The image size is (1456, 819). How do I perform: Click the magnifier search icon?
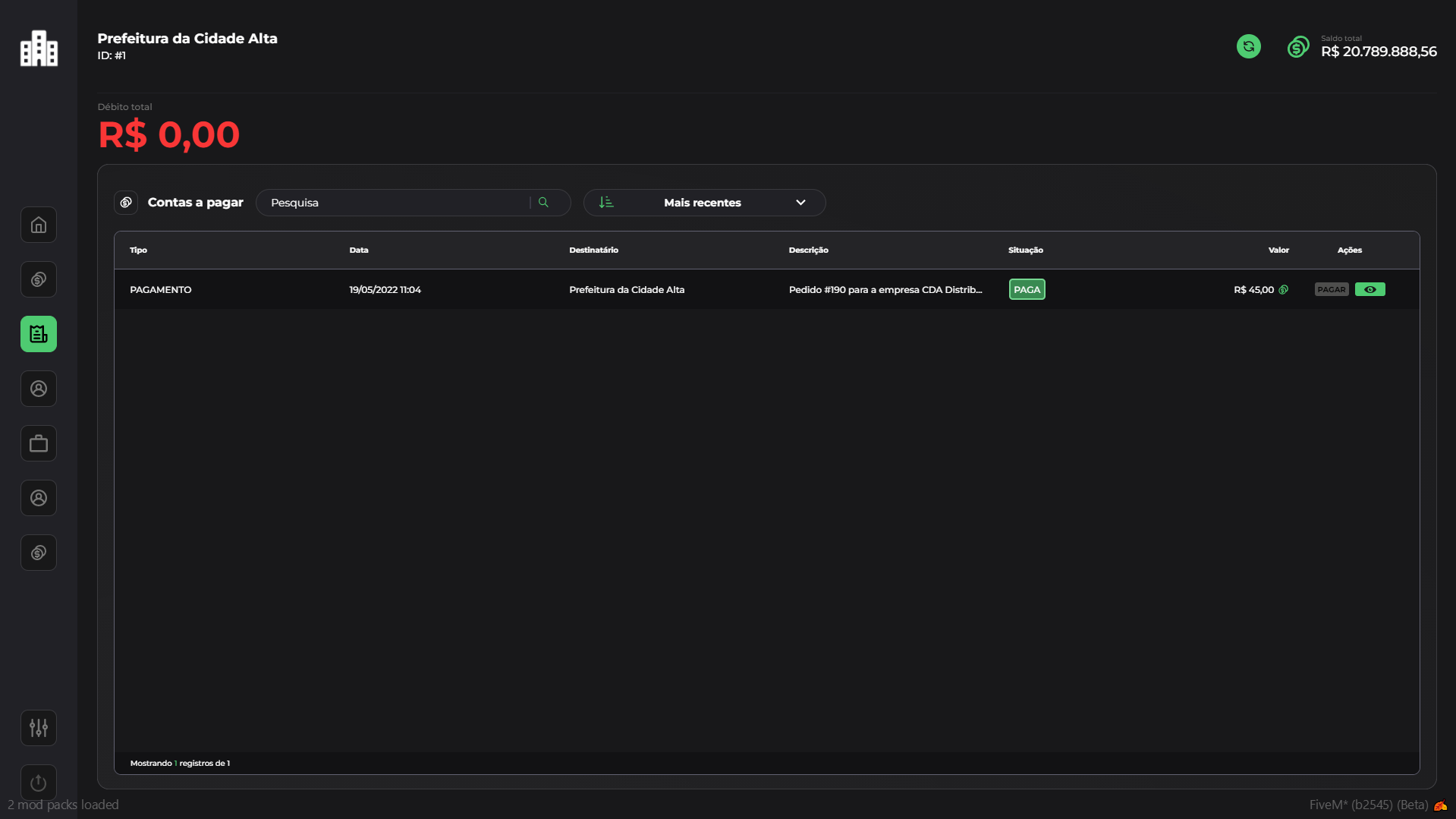pyautogui.click(x=543, y=203)
